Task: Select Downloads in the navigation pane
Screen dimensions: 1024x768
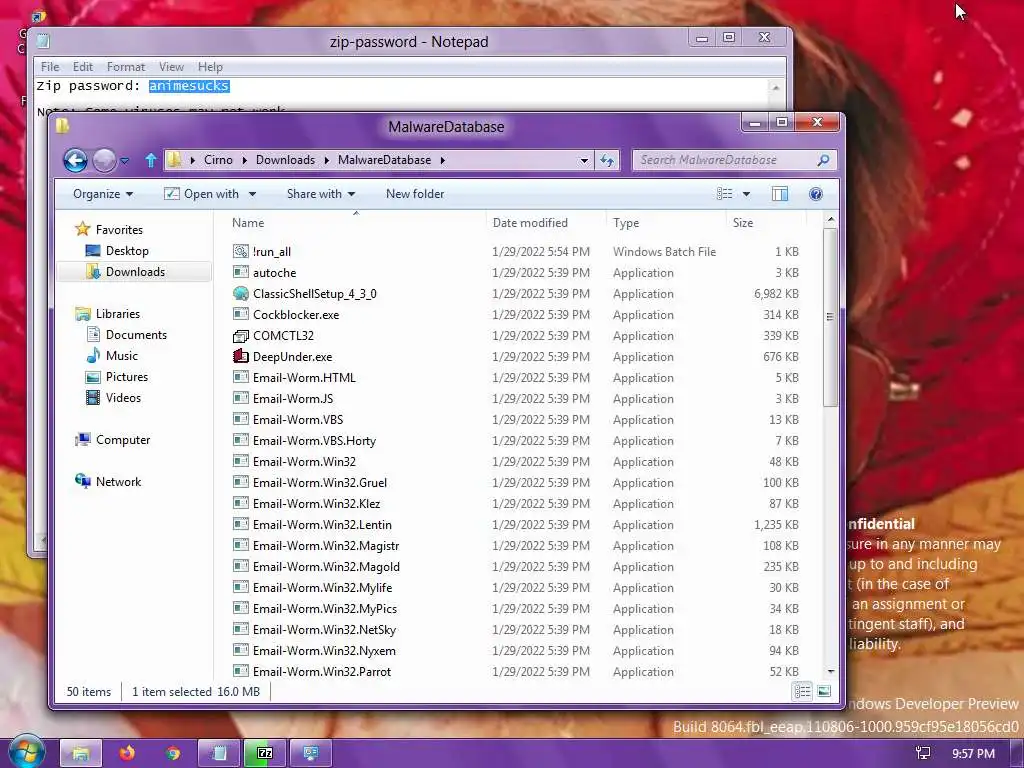Action: tap(135, 272)
